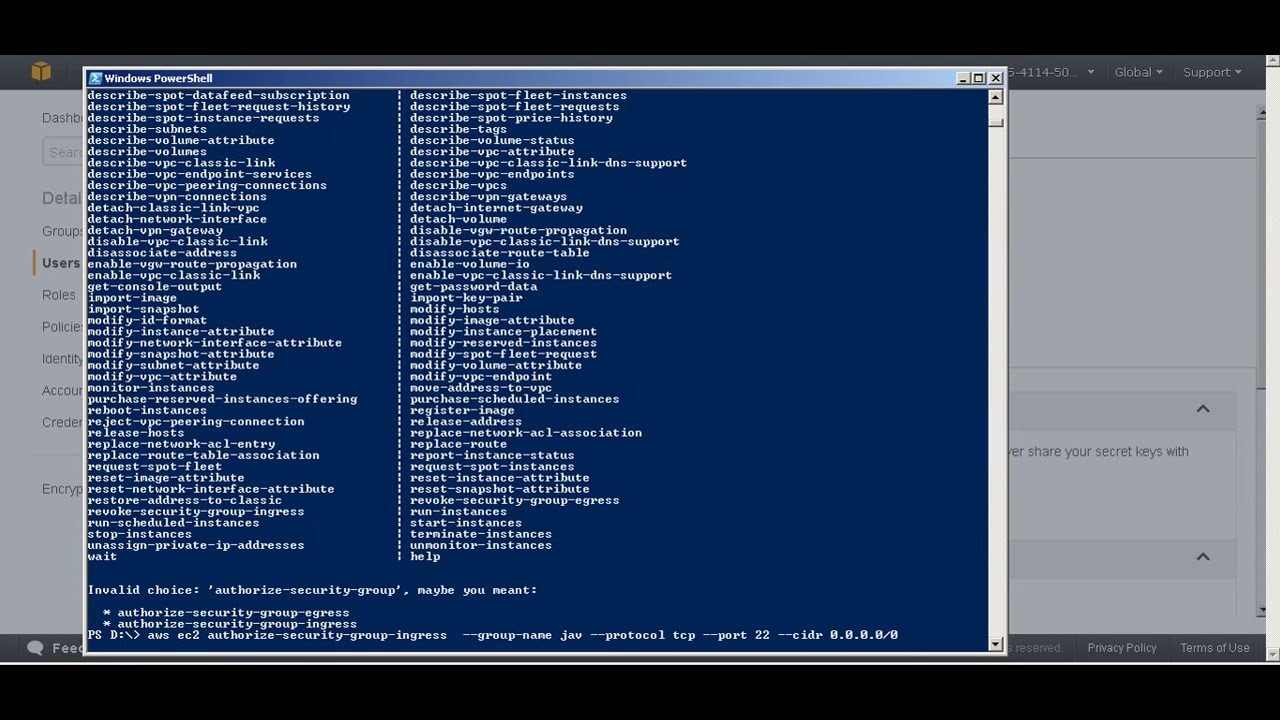Click the feedback speech bubble icon
The width and height of the screenshot is (1280, 720).
tap(36, 648)
